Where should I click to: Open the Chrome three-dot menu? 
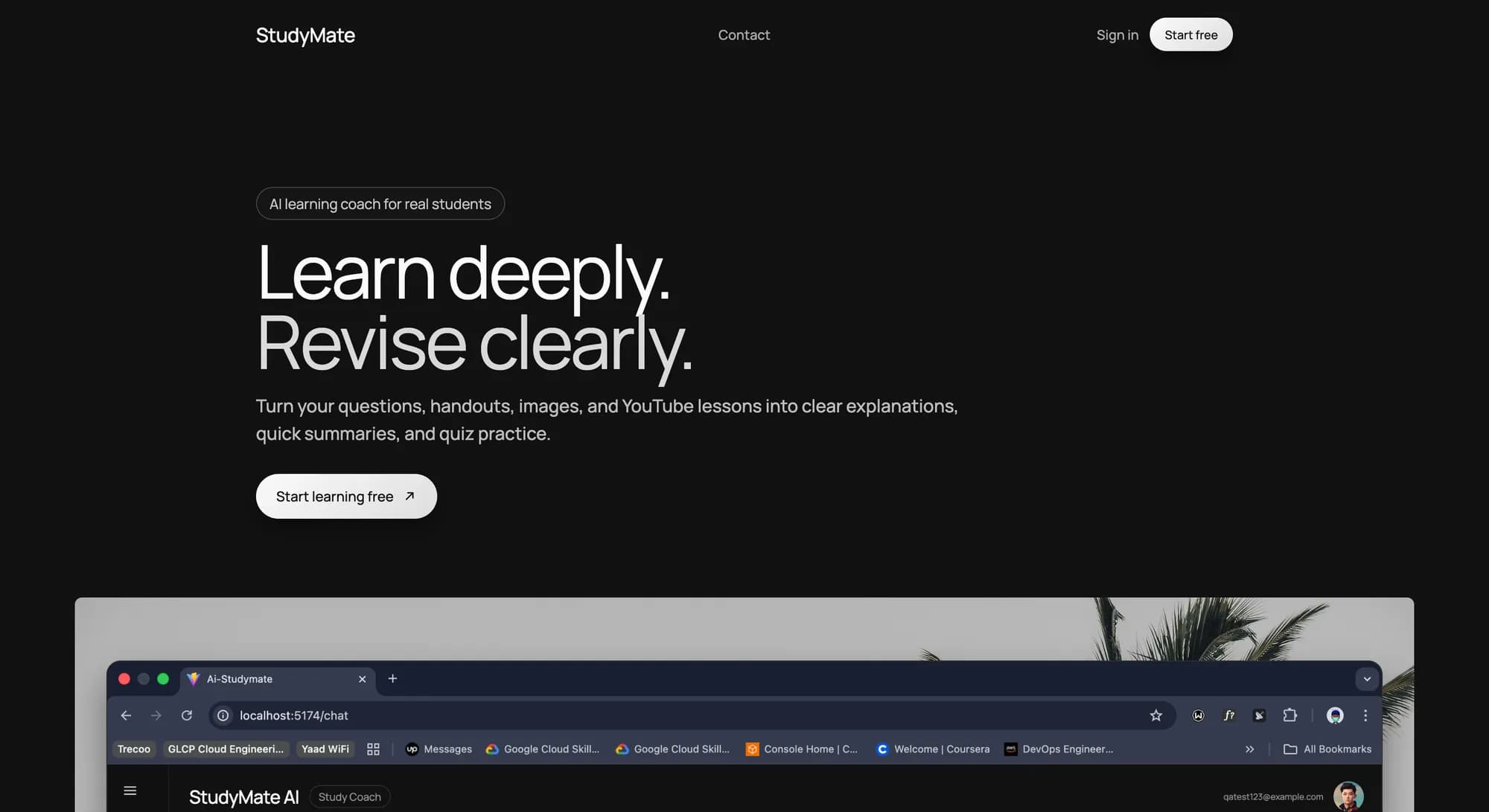[1365, 715]
